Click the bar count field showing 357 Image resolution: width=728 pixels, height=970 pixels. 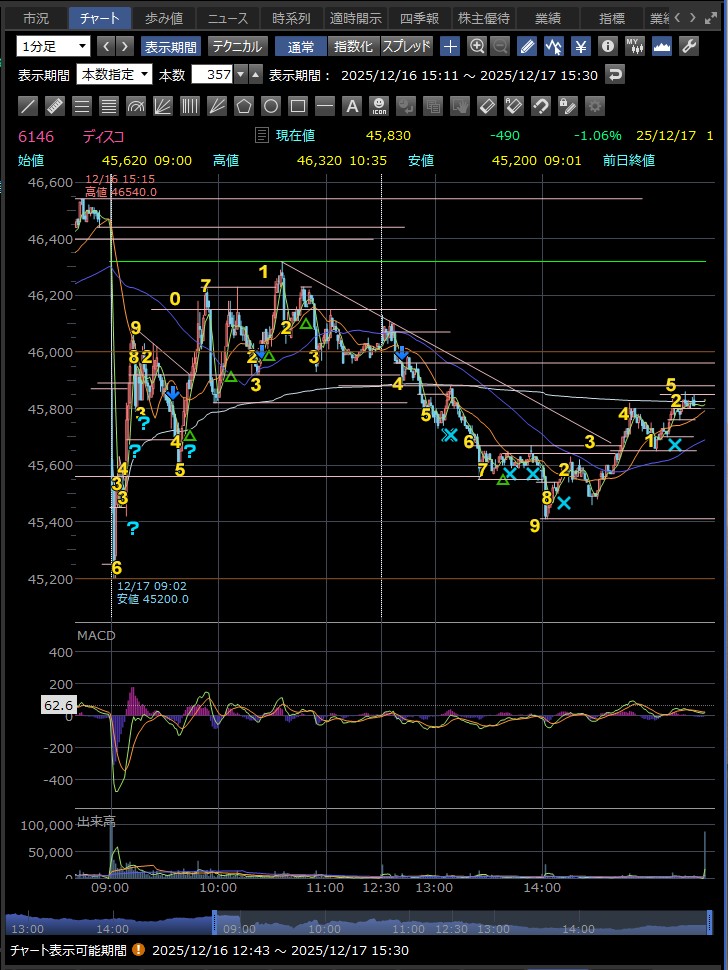click(211, 74)
